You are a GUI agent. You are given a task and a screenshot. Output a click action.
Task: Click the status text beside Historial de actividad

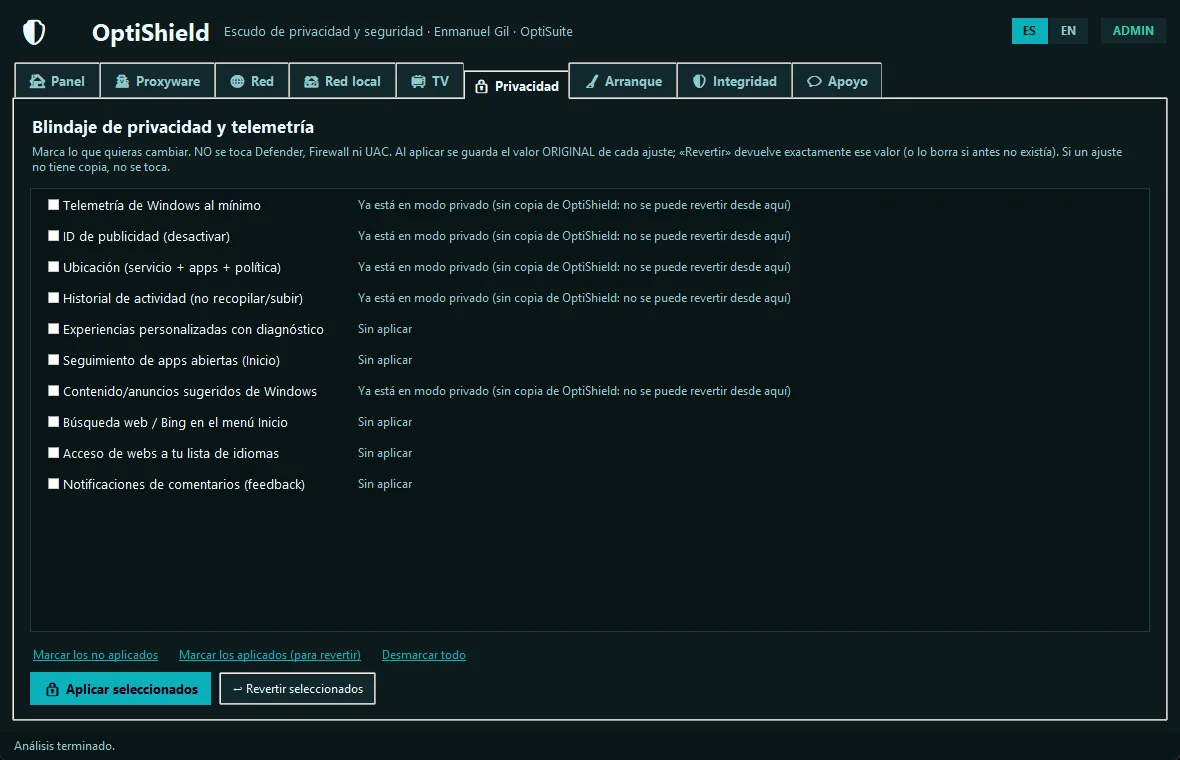[574, 298]
